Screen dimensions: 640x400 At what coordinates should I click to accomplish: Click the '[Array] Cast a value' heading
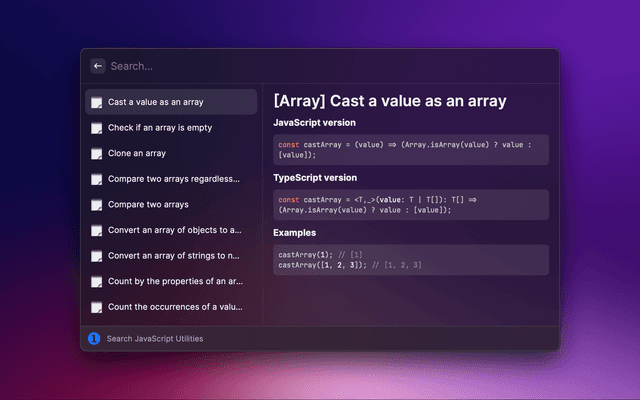click(x=390, y=101)
